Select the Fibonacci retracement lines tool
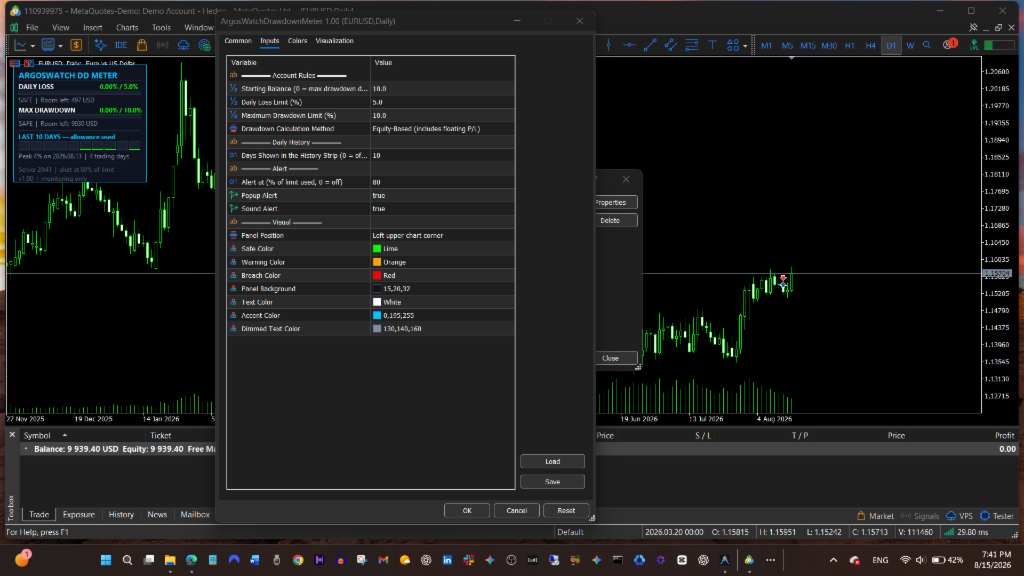The width and height of the screenshot is (1024, 576). [692, 45]
